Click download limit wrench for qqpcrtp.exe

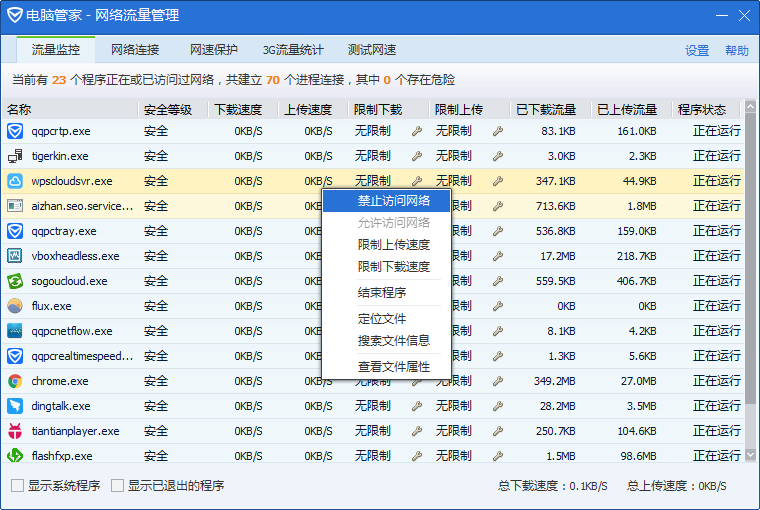point(417,131)
